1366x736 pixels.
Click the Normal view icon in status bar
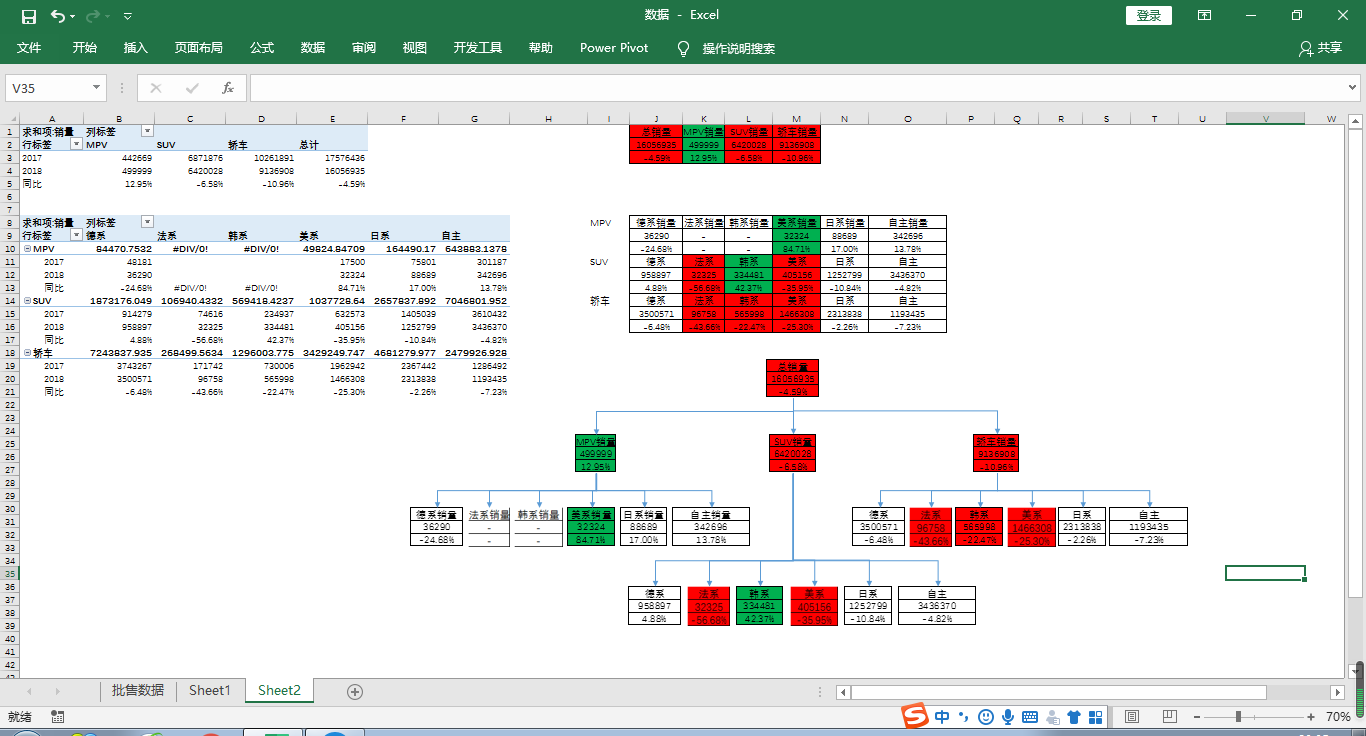click(x=1132, y=717)
